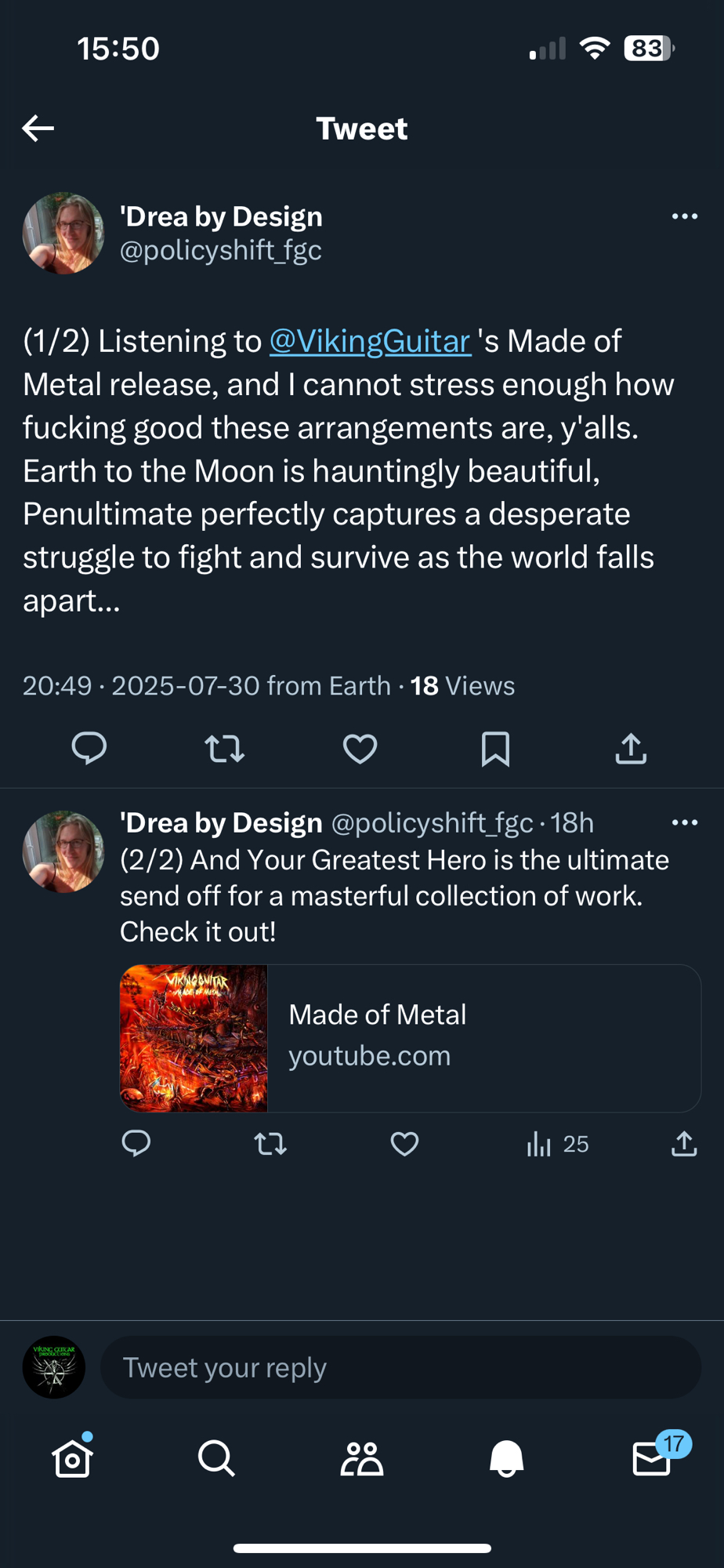
Task: Open more options for the main tweet
Action: pos(684,216)
